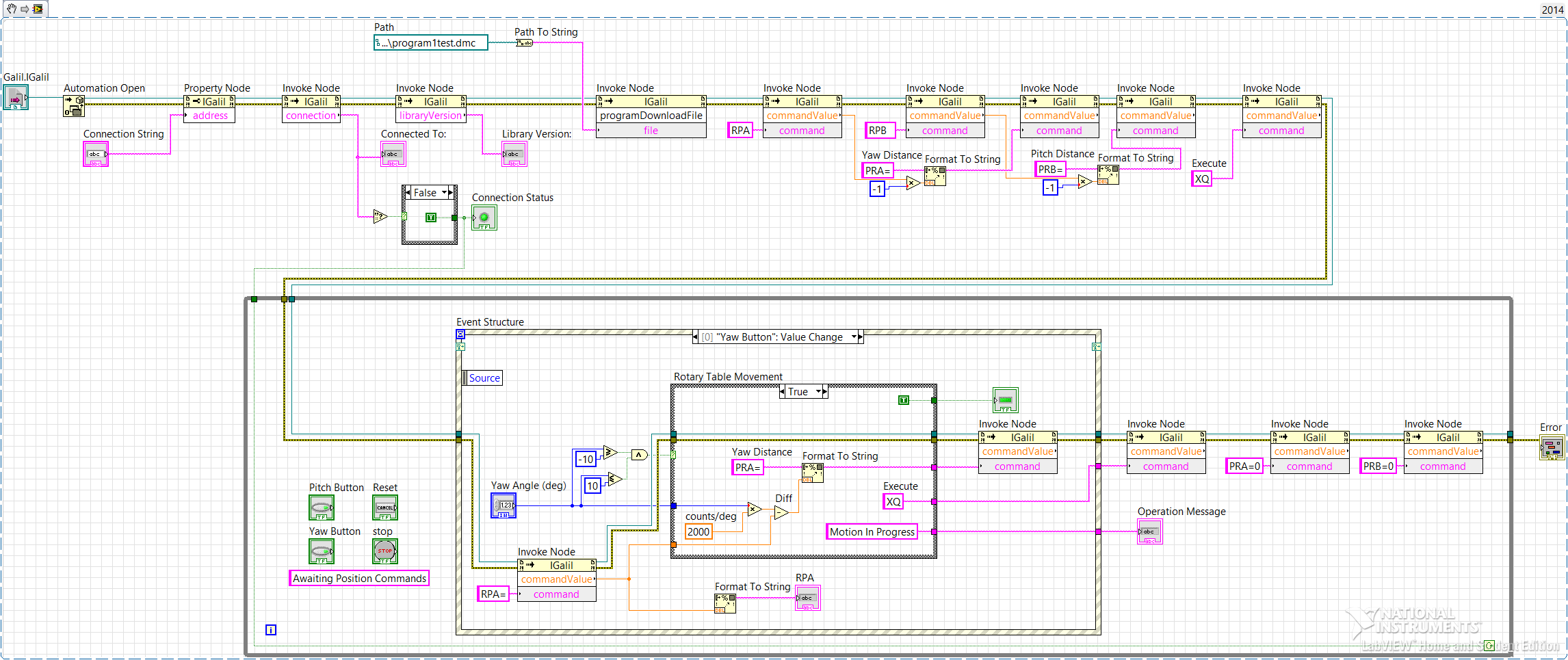Select the hand scroll tool in toolbar
The height and width of the screenshot is (660, 1568).
point(12,9)
